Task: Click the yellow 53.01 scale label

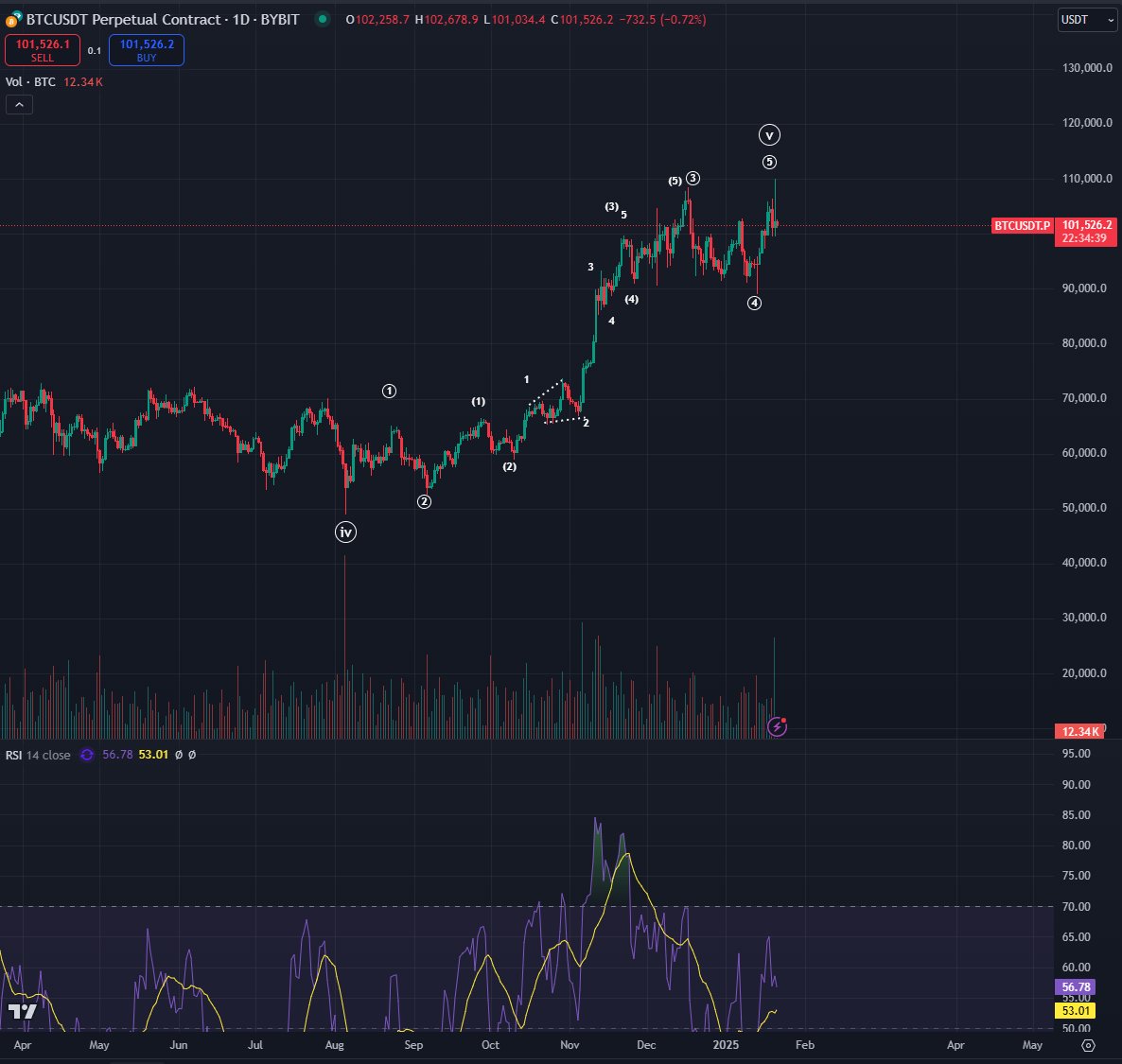Action: (1075, 1011)
